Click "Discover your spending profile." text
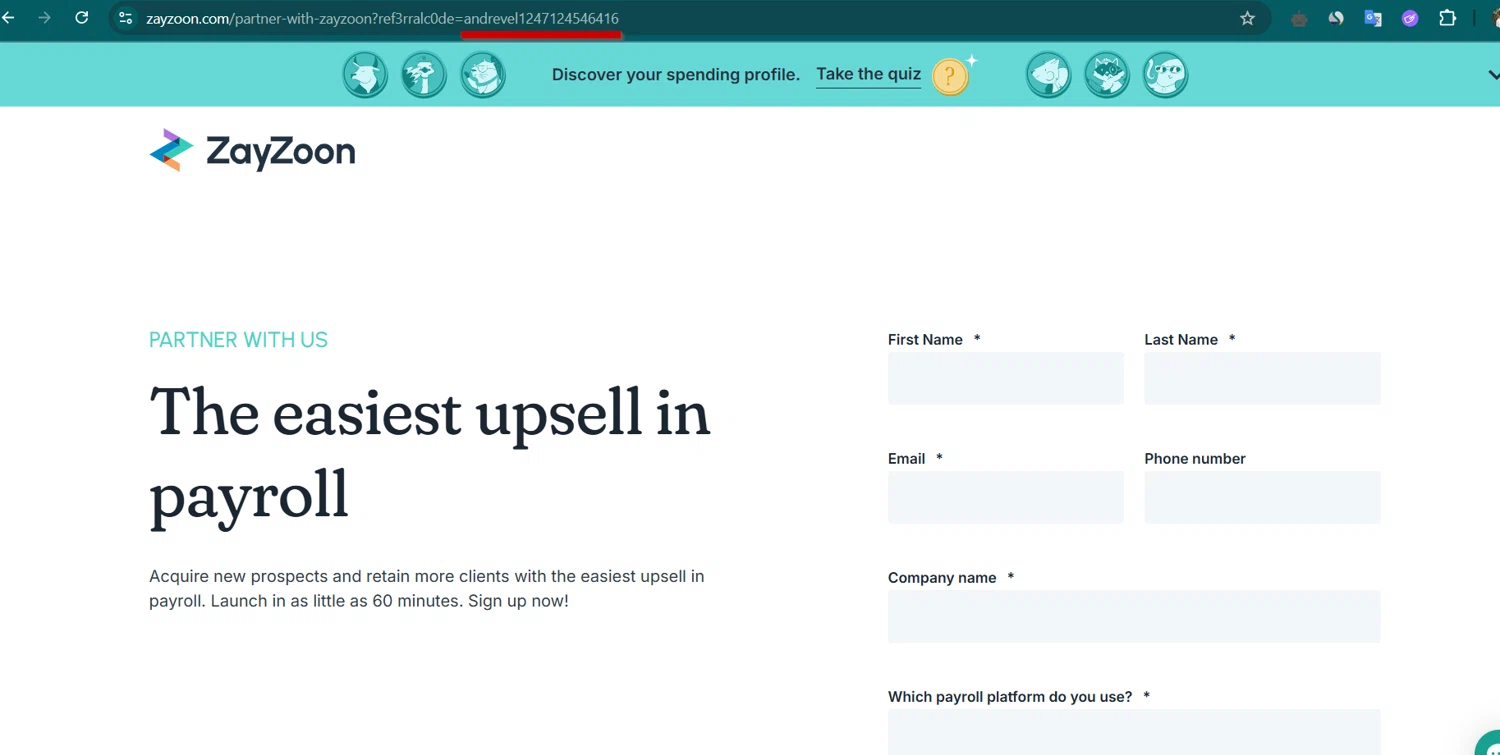Screen dimensions: 1500x755 pos(676,75)
